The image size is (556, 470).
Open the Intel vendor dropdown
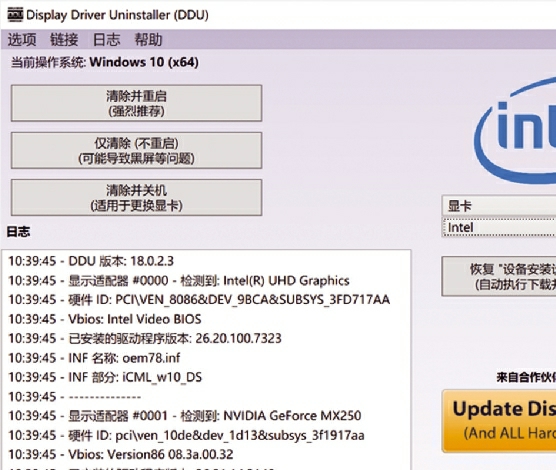(499, 227)
